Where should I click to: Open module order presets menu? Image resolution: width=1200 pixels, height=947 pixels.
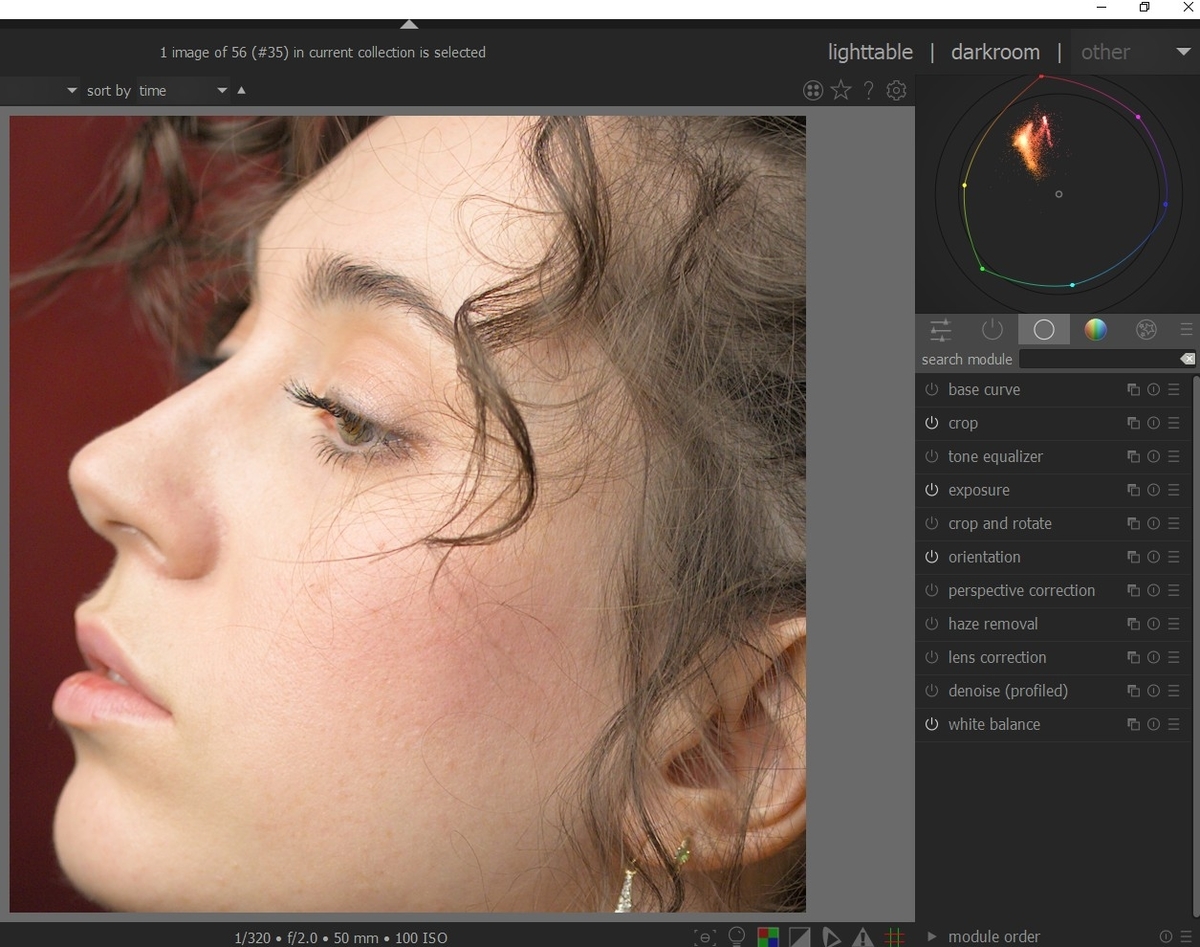1186,937
